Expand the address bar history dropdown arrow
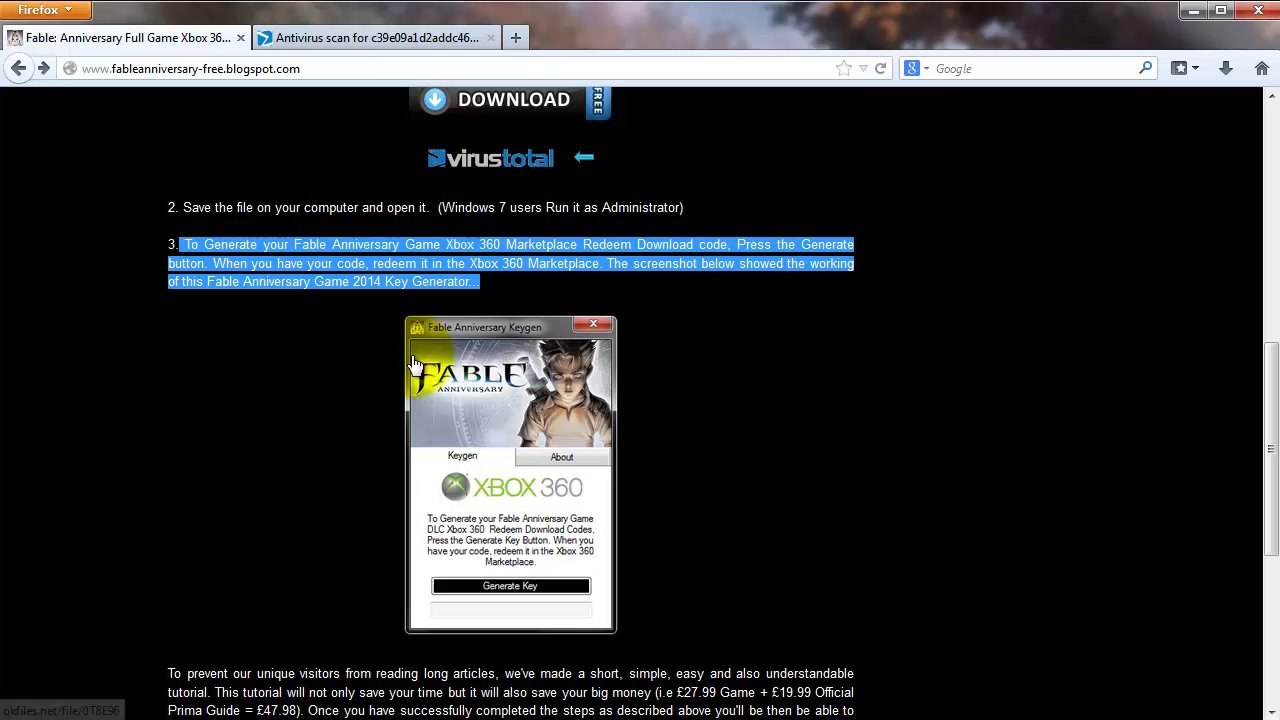This screenshot has width=1280, height=720. 863,69
